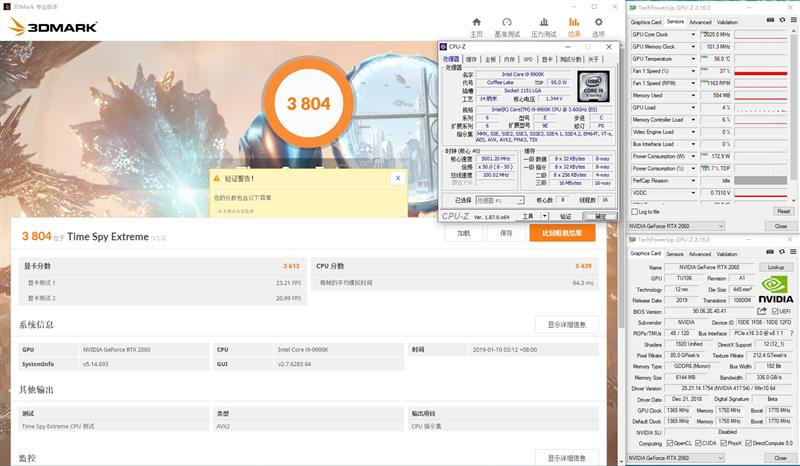Click the CPU-Z 验证 button

[x=565, y=216]
